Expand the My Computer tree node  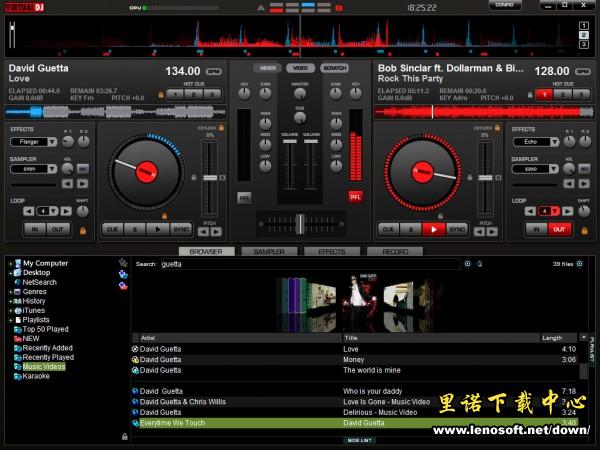11,263
